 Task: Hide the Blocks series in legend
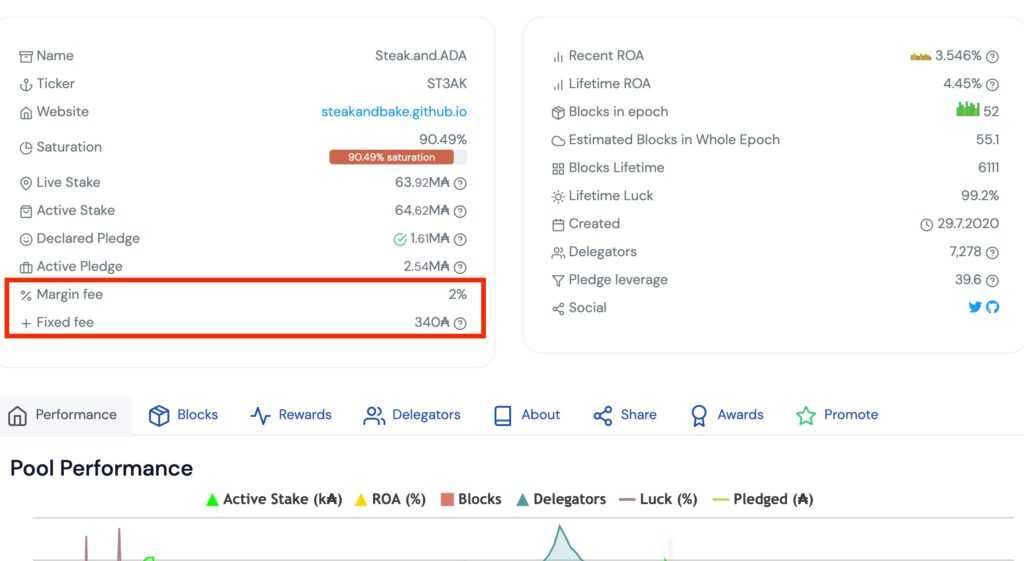(x=471, y=499)
